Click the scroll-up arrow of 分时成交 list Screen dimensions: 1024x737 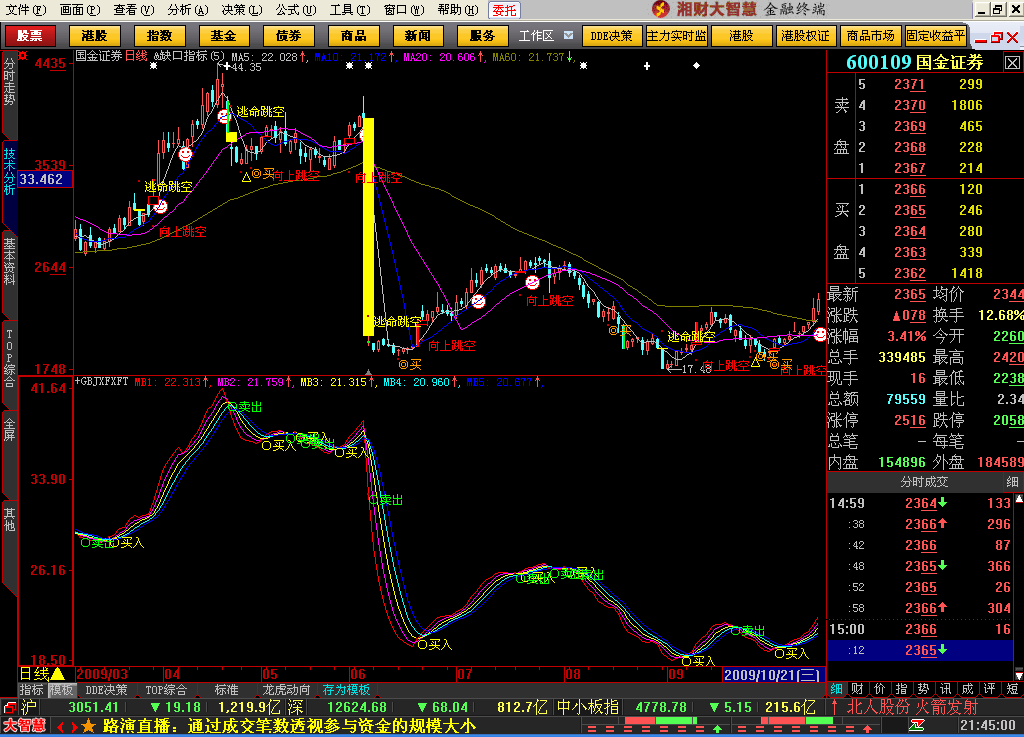pos(1018,499)
